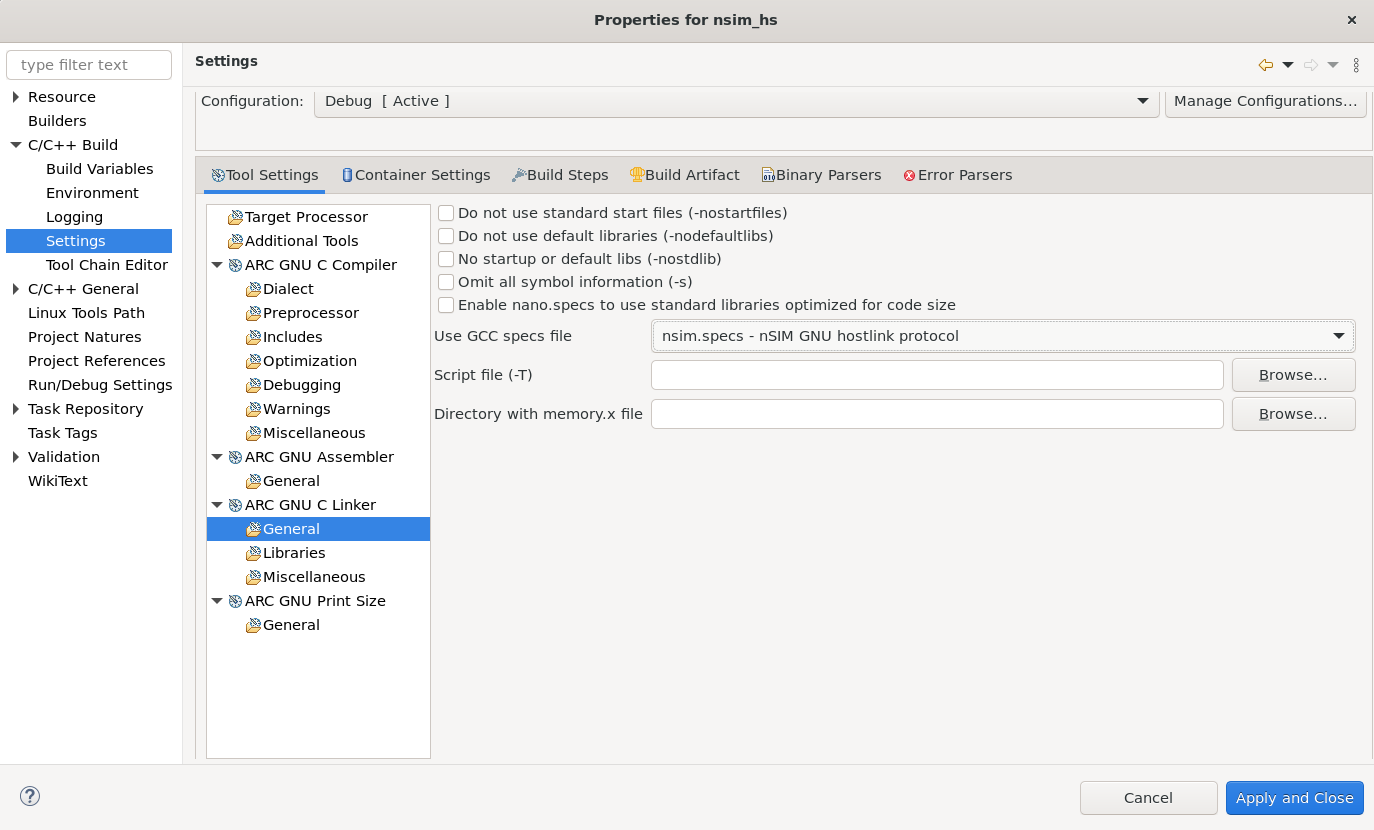Open the Use GCC specs file dropdown
Image resolution: width=1374 pixels, height=830 pixels.
tap(1002, 336)
